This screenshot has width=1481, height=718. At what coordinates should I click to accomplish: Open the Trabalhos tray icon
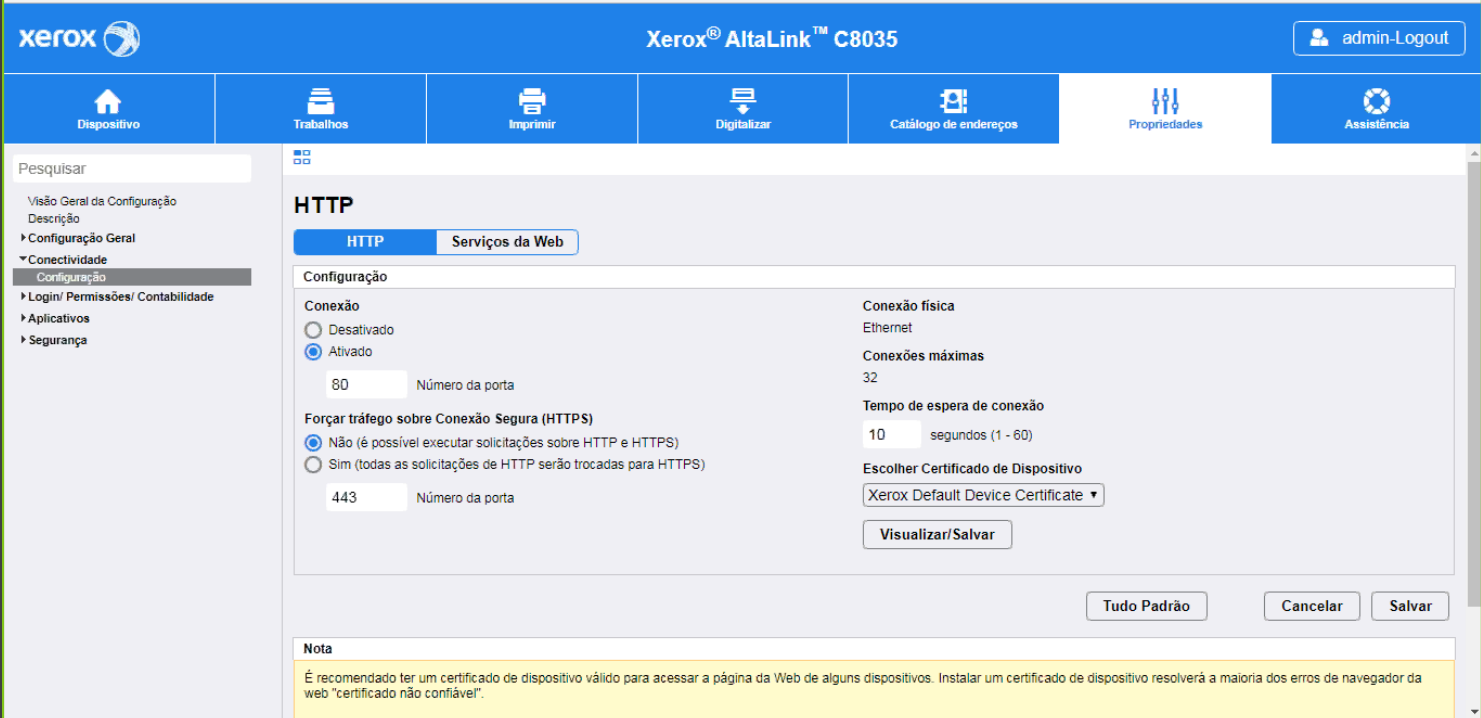(320, 102)
